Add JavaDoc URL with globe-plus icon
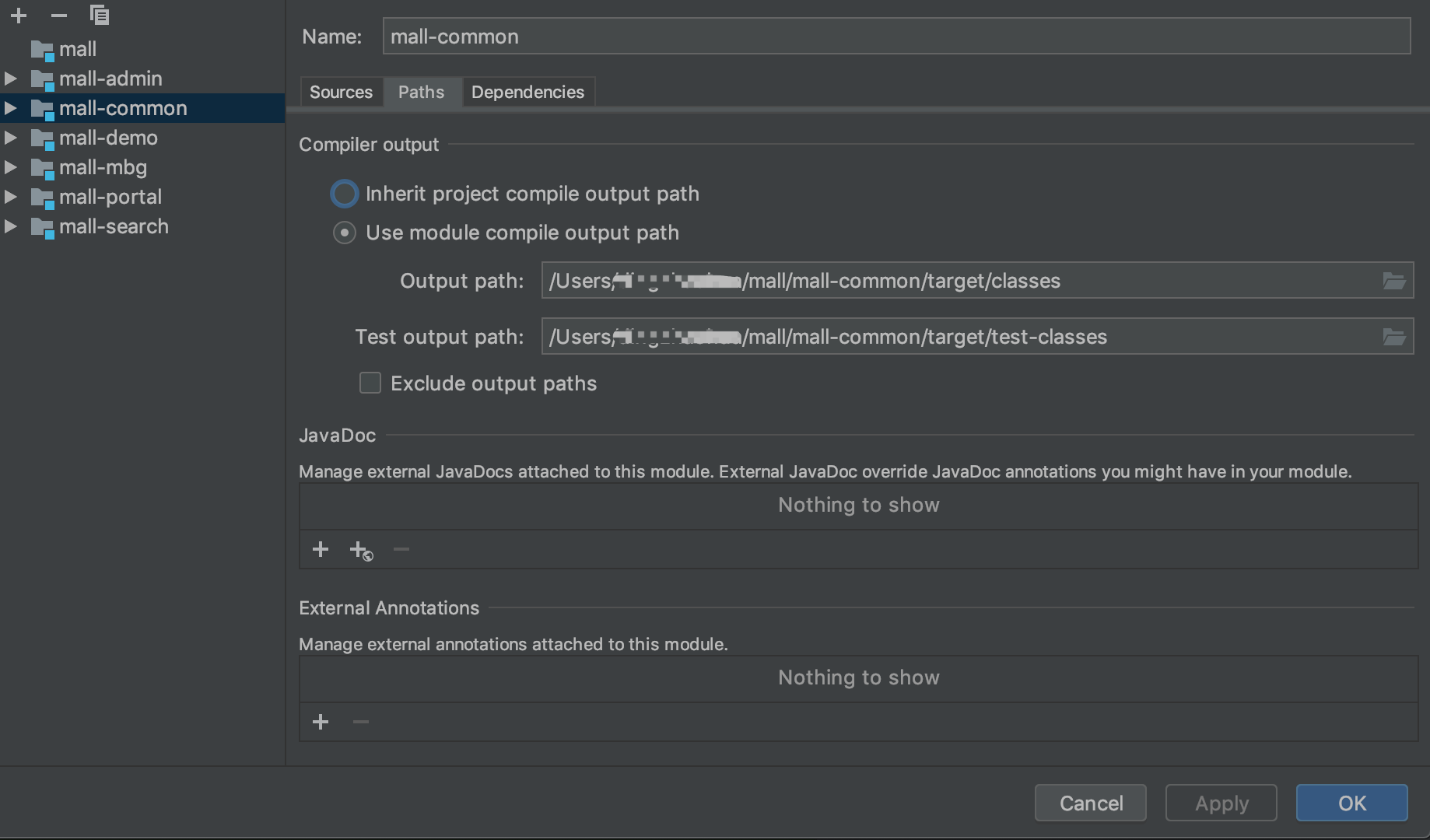 coord(361,551)
